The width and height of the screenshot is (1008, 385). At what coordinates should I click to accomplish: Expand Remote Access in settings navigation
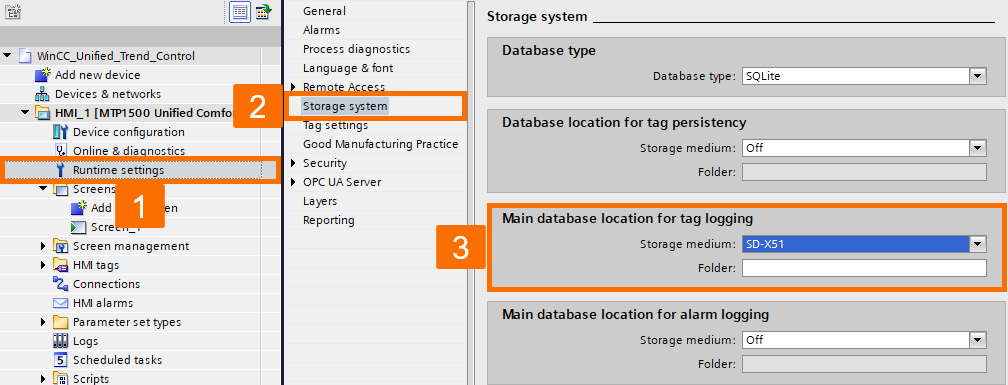(293, 87)
